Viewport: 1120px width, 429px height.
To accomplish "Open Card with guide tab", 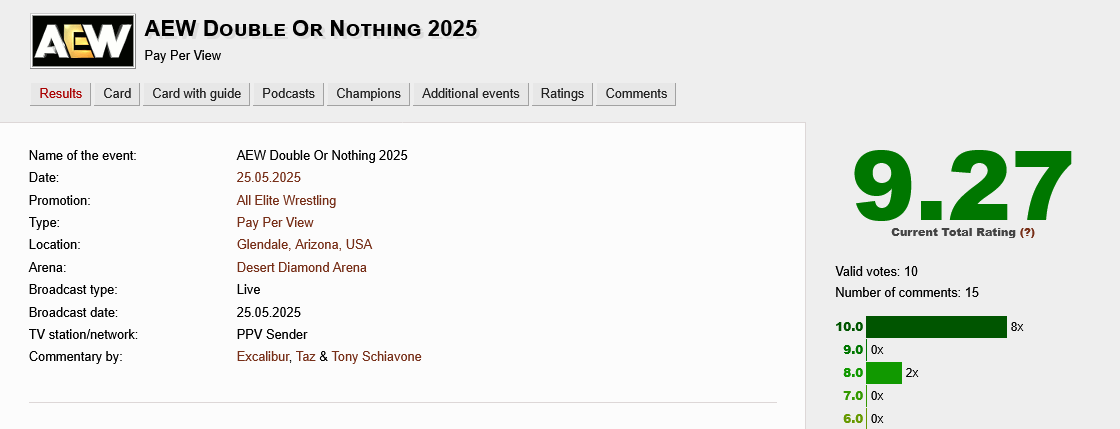I will pyautogui.click(x=197, y=94).
